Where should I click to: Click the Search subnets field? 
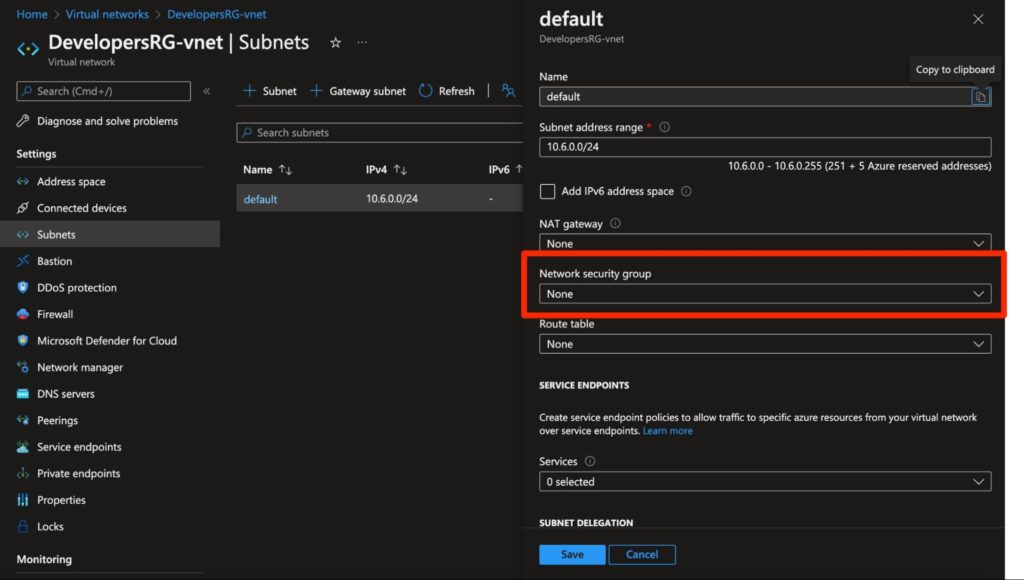[379, 133]
